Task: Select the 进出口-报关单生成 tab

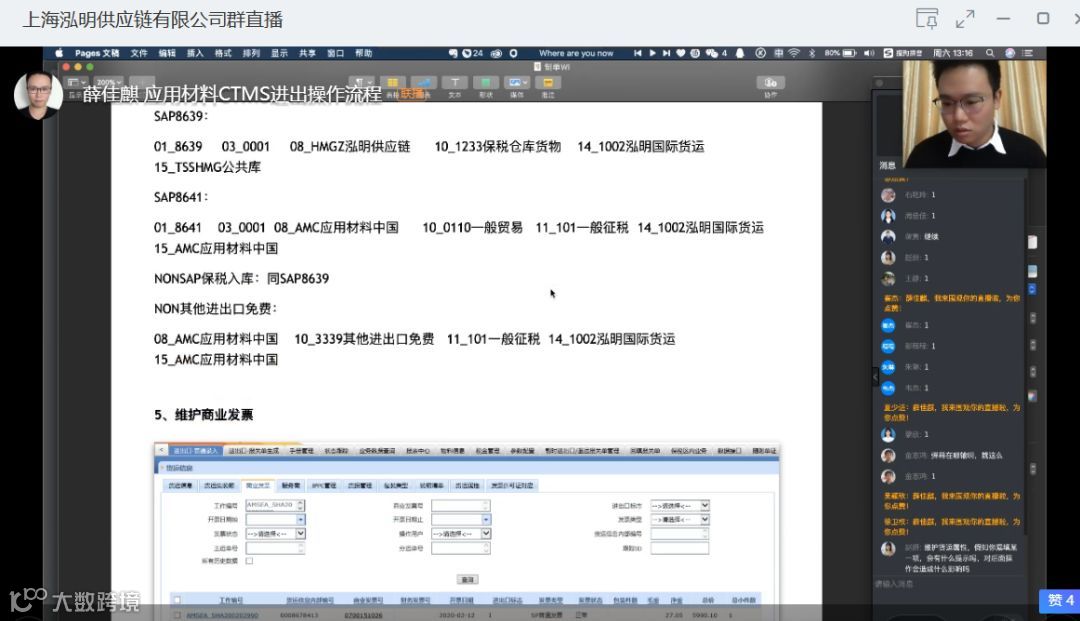Action: [254, 450]
